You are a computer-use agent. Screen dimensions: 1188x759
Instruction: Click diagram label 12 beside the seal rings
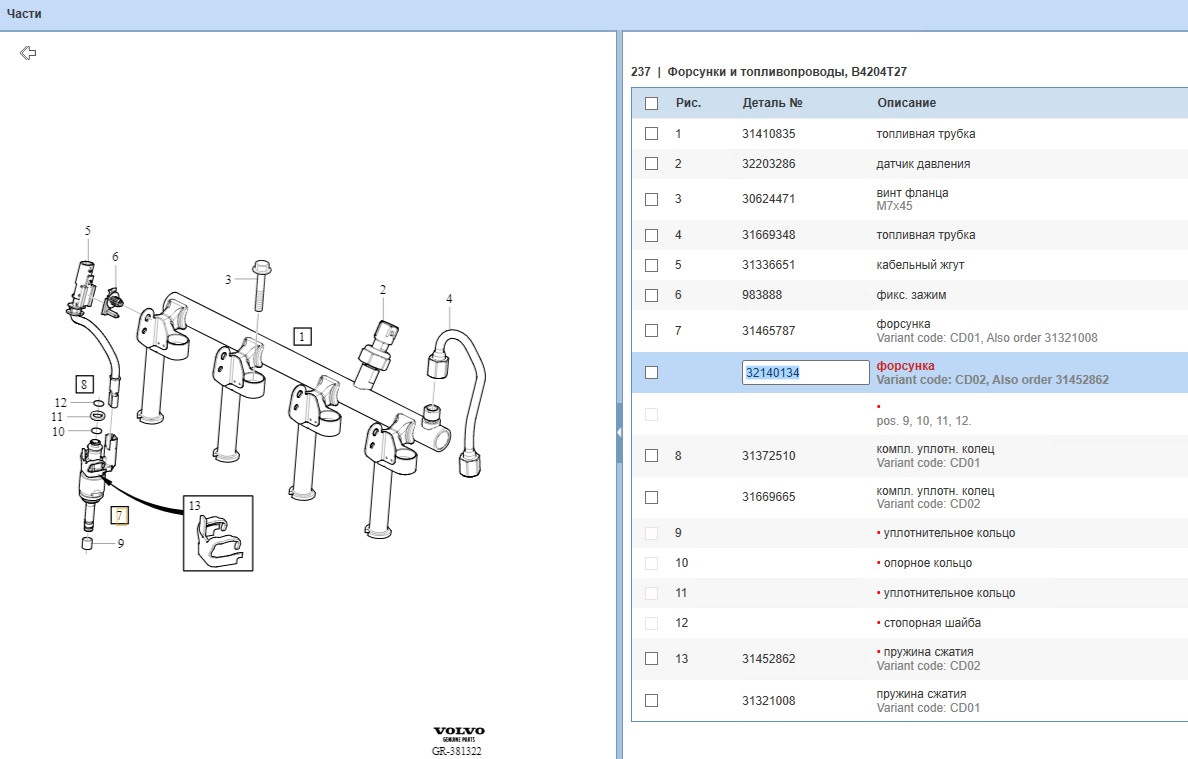coord(61,402)
